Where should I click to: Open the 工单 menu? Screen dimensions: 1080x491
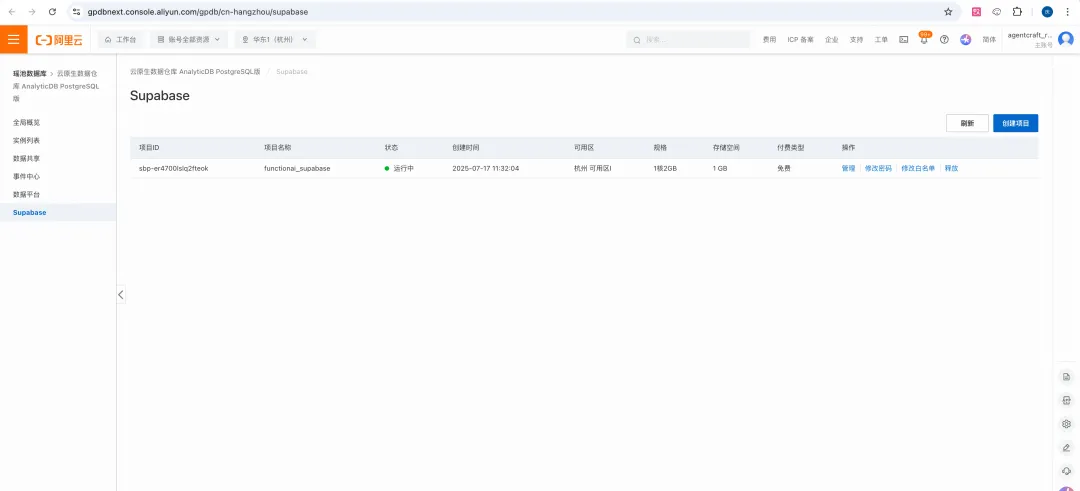pos(881,40)
